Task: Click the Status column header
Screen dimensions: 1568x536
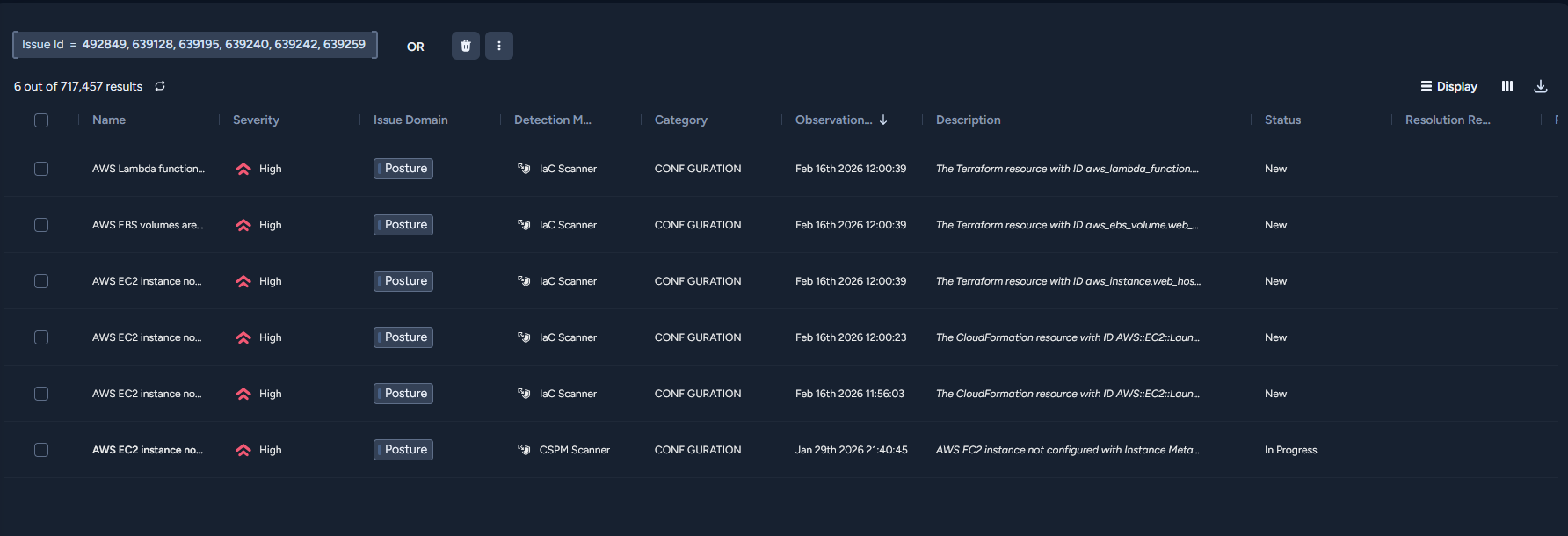Action: [1282, 120]
